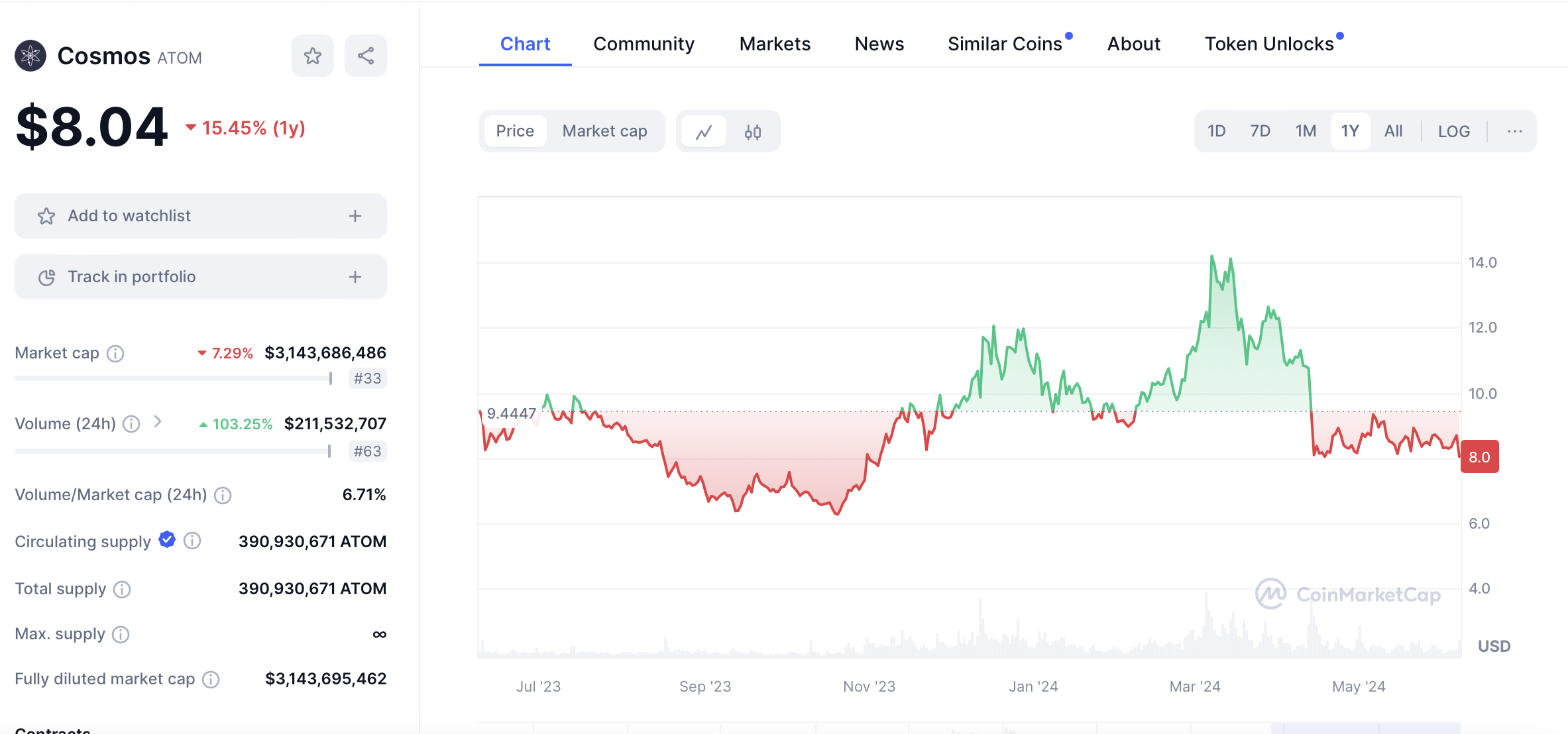Select the All time range button

(x=1393, y=131)
